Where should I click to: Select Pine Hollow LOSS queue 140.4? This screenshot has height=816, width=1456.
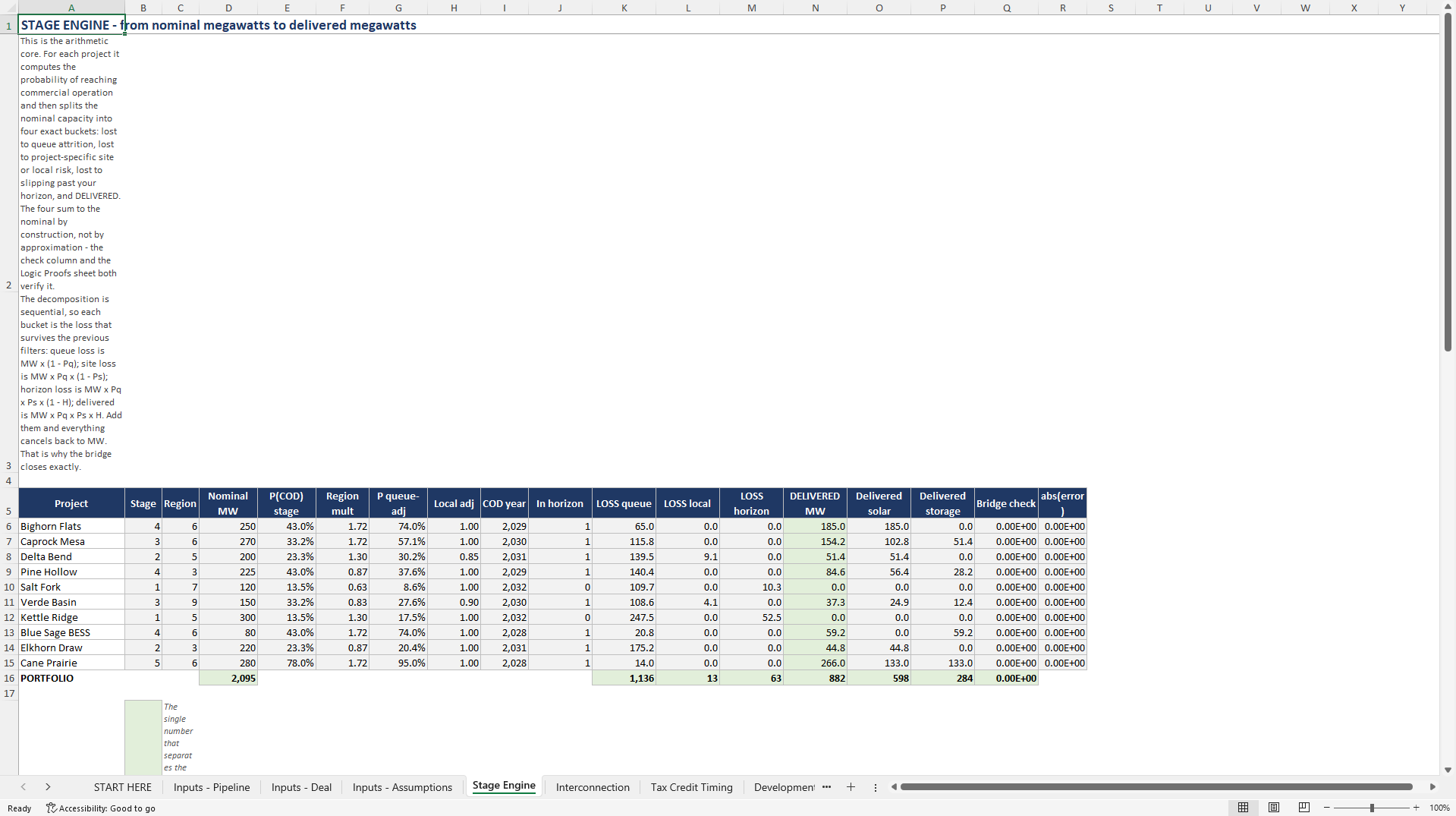624,572
